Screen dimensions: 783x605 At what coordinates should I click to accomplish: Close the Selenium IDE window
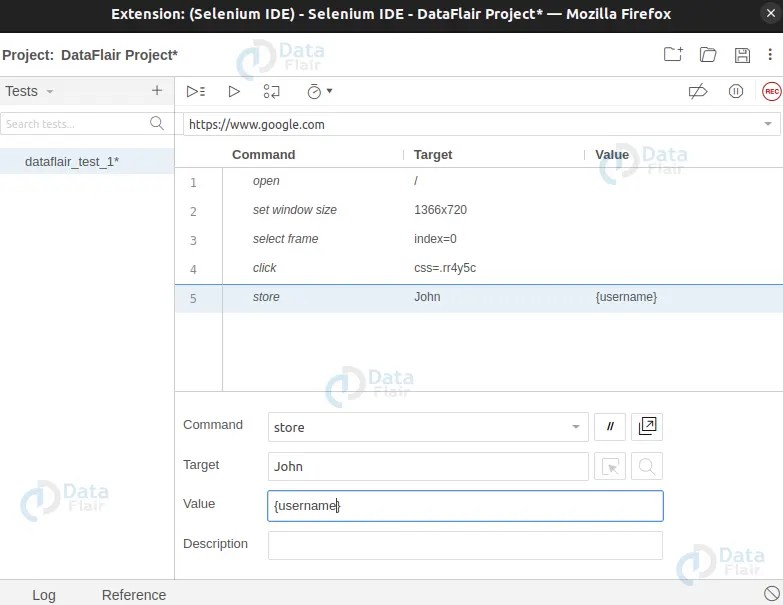[771, 13]
